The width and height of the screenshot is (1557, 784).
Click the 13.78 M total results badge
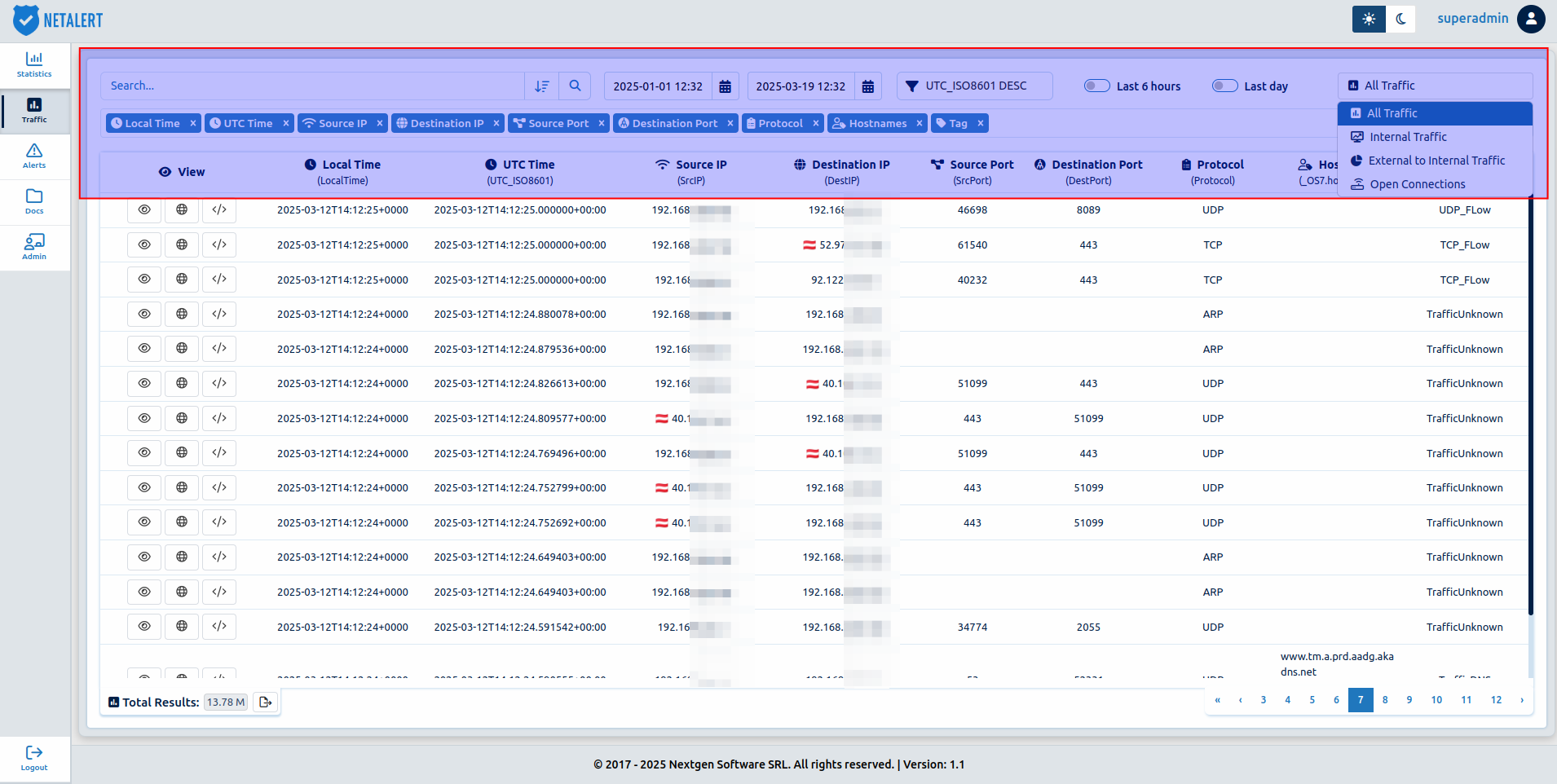[x=226, y=702]
